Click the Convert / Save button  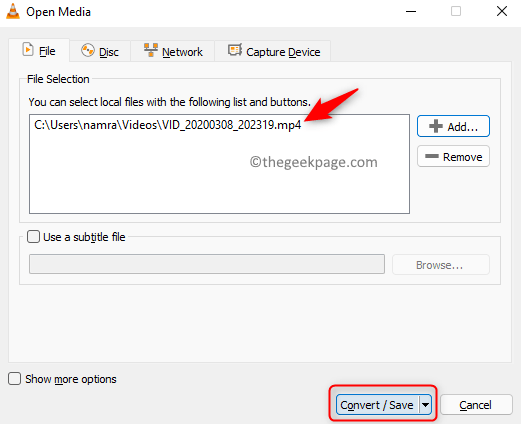pos(378,405)
